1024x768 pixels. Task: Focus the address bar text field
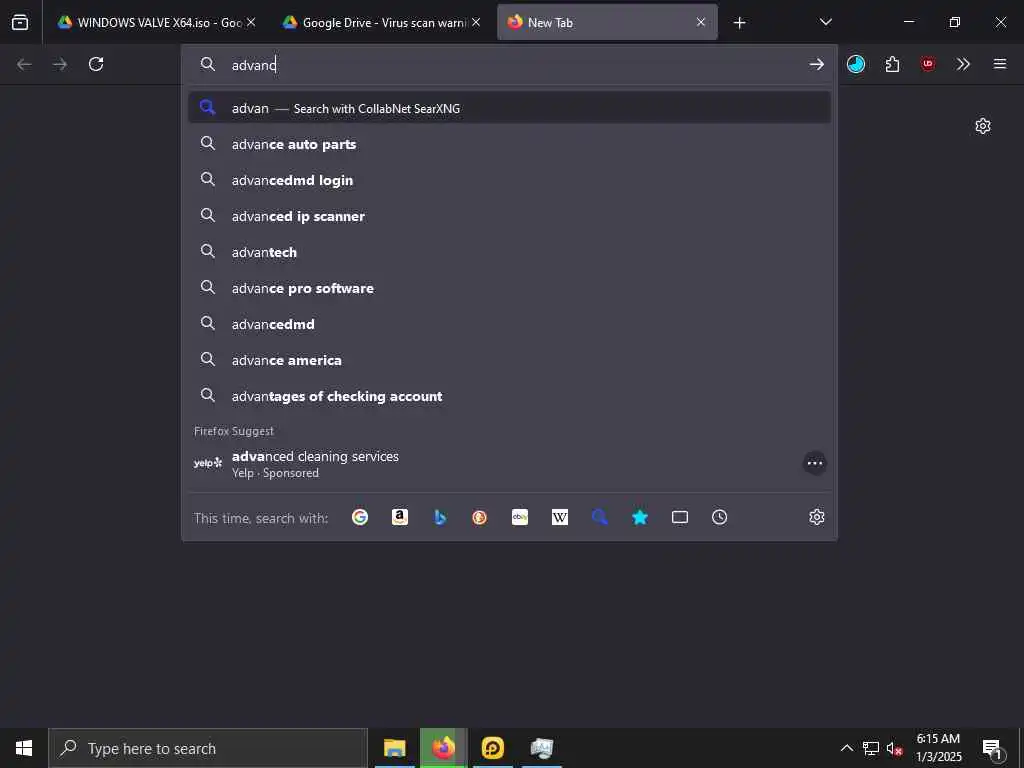(509, 65)
